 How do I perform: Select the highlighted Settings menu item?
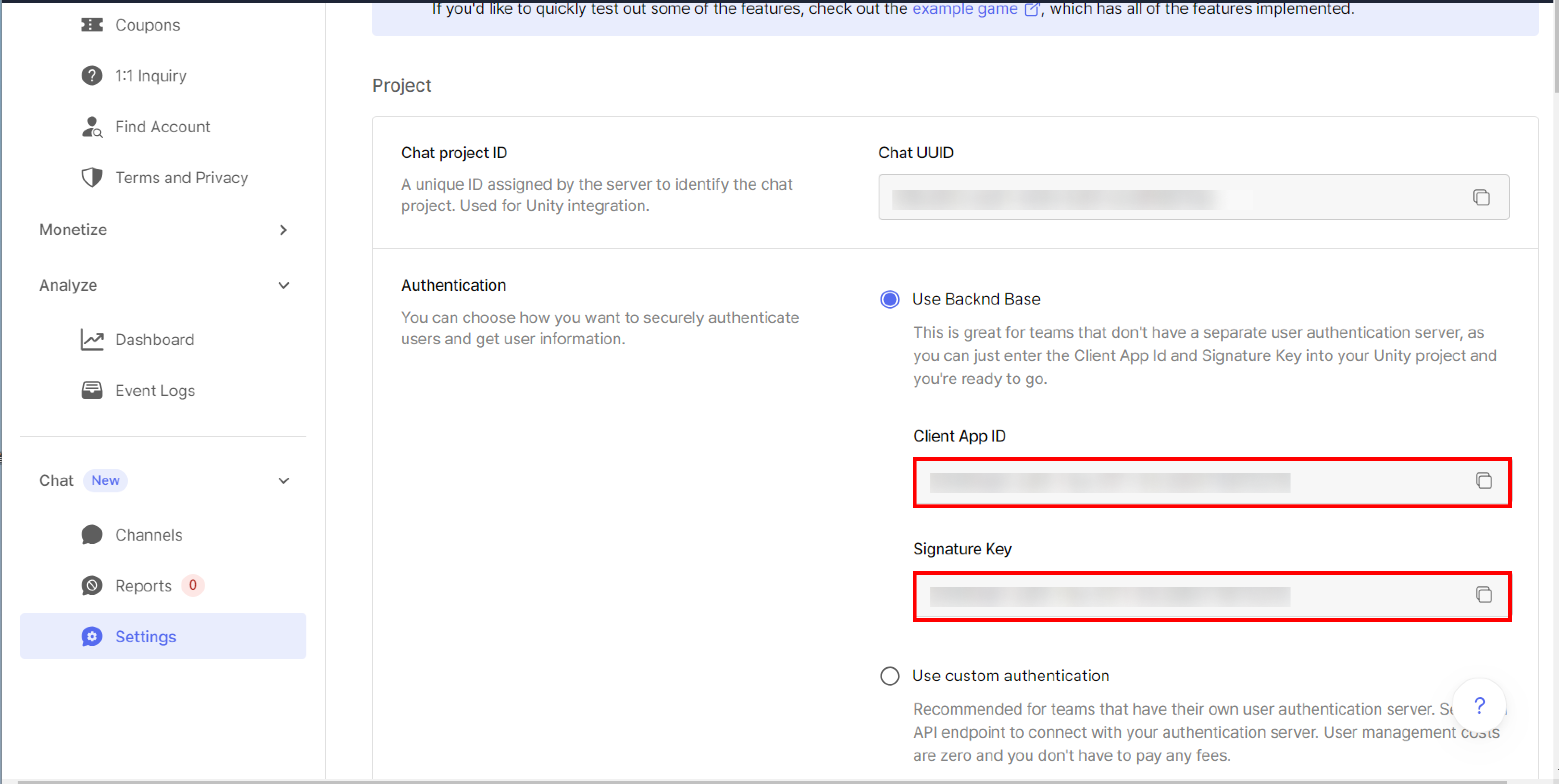pos(163,636)
